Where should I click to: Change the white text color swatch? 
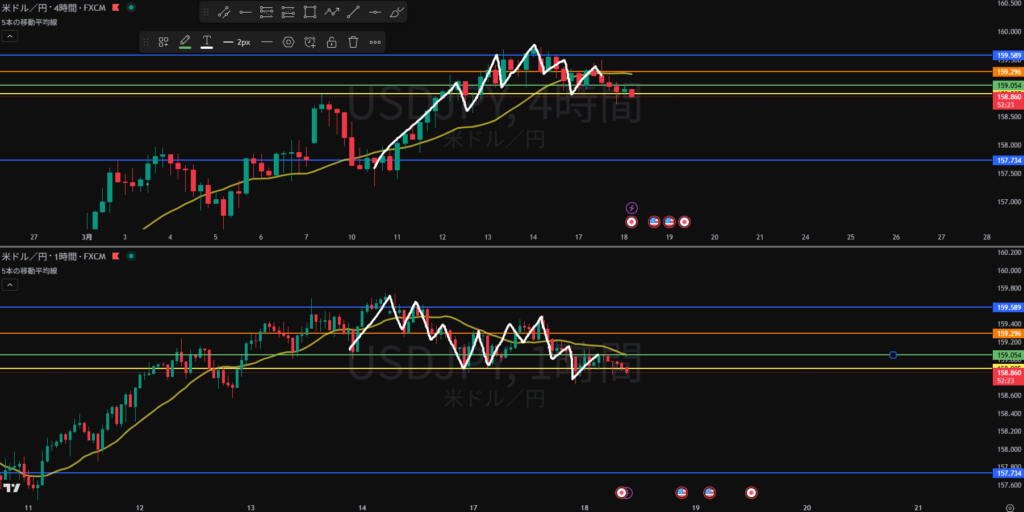coord(206,42)
